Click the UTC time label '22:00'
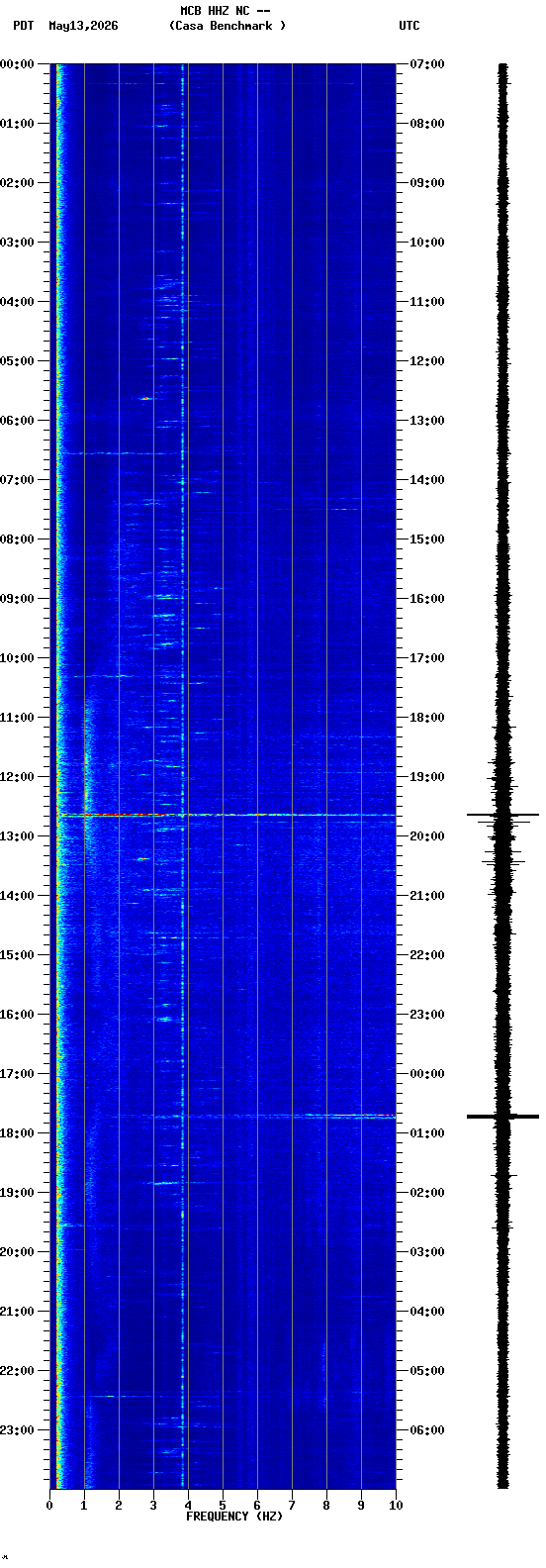This screenshot has width=546, height=1568. click(x=427, y=955)
